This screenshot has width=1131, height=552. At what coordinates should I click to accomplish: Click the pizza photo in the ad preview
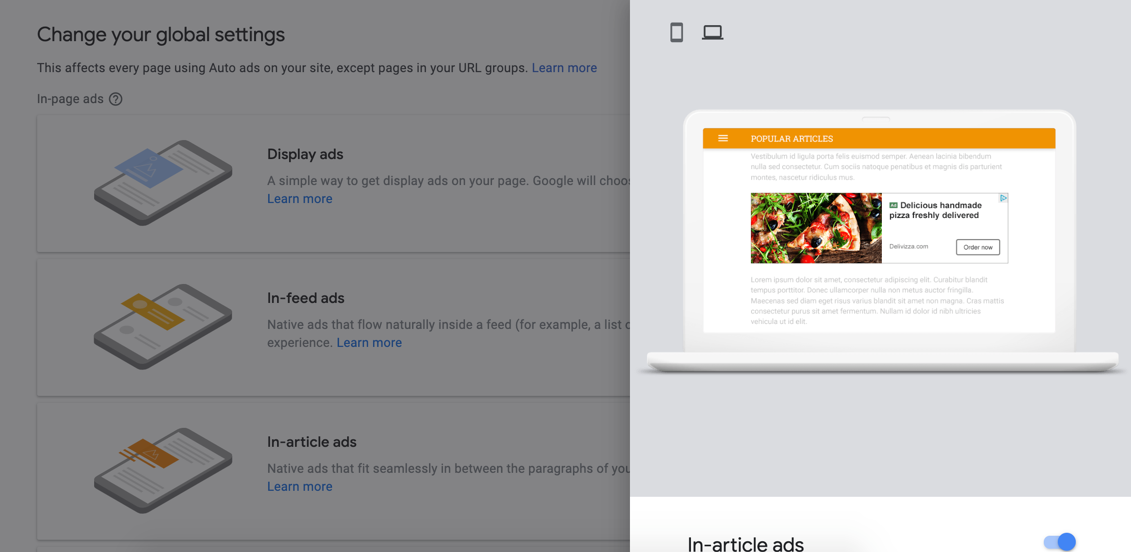816,228
